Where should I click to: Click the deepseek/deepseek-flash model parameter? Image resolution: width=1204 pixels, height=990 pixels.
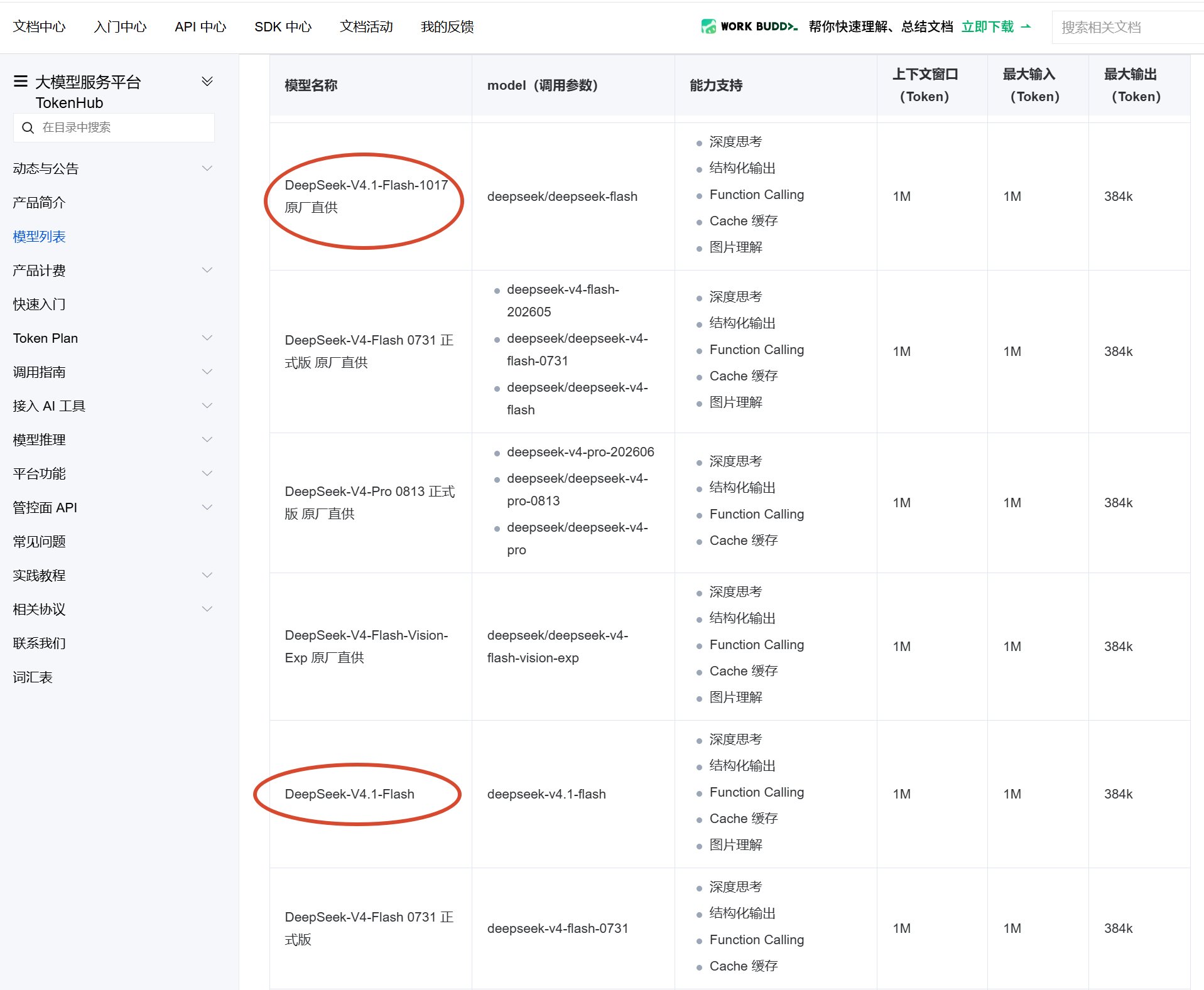(562, 196)
